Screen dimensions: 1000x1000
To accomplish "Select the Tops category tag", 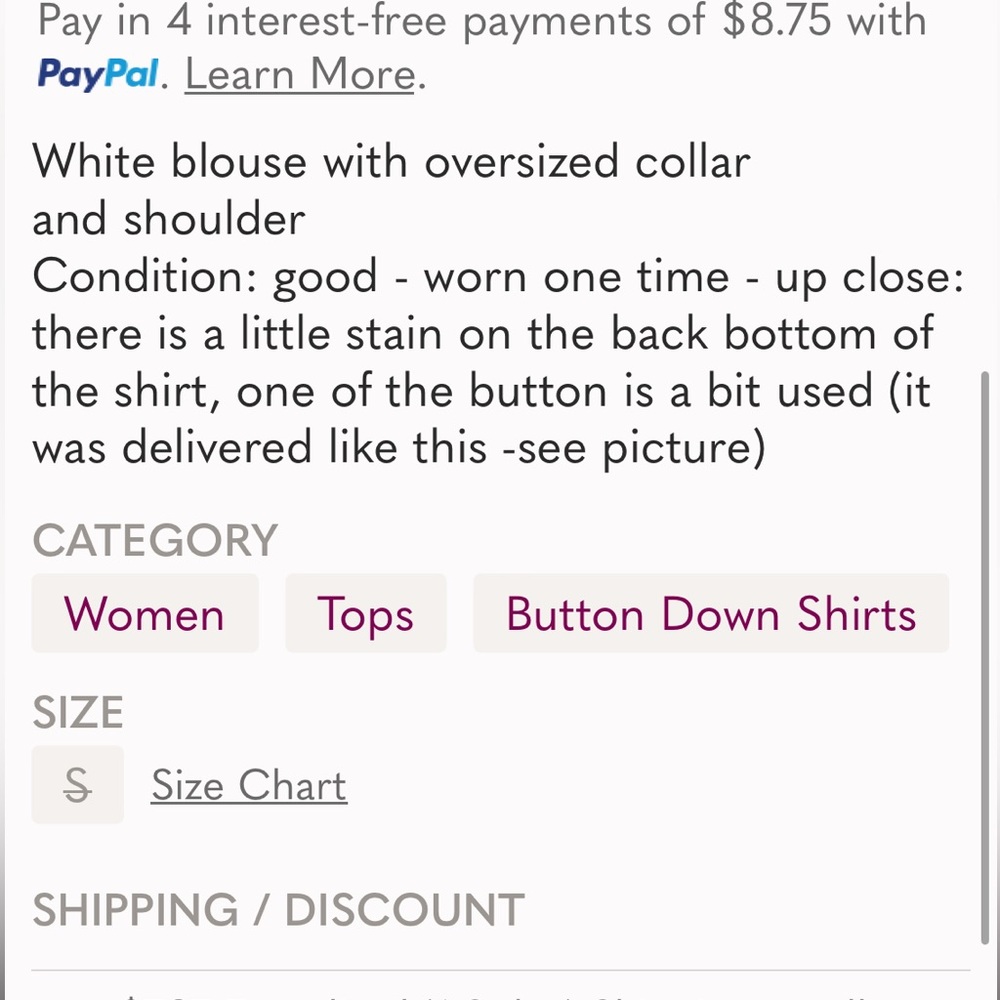I will (365, 613).
